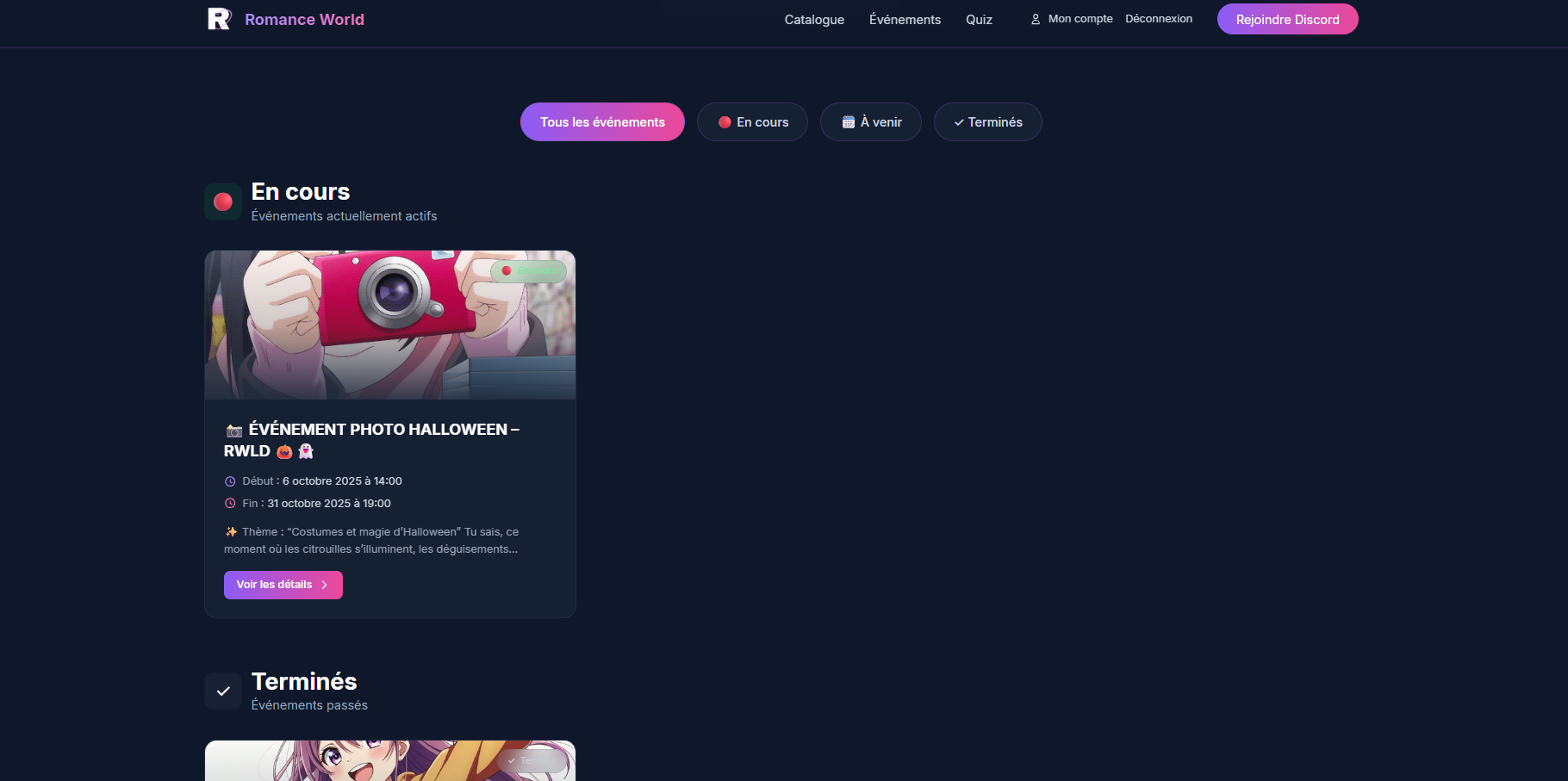Viewport: 1568px width, 781px height.
Task: Log out using Déconnexion link
Action: pyautogui.click(x=1159, y=19)
